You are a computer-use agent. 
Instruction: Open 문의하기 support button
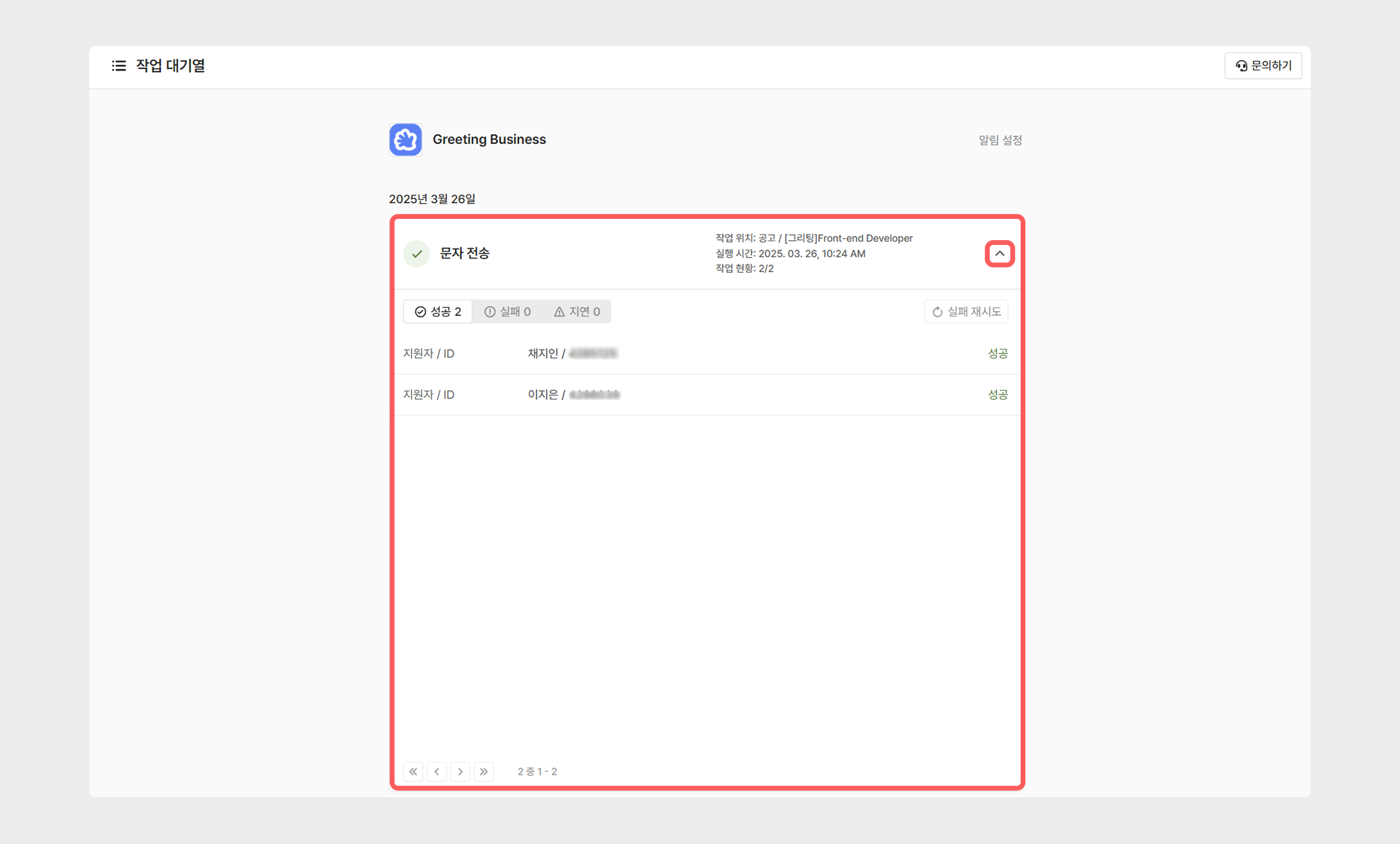point(1263,65)
